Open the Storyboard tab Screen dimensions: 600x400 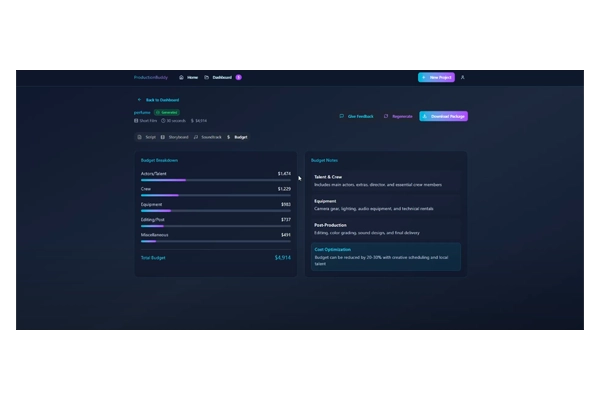[174, 136]
